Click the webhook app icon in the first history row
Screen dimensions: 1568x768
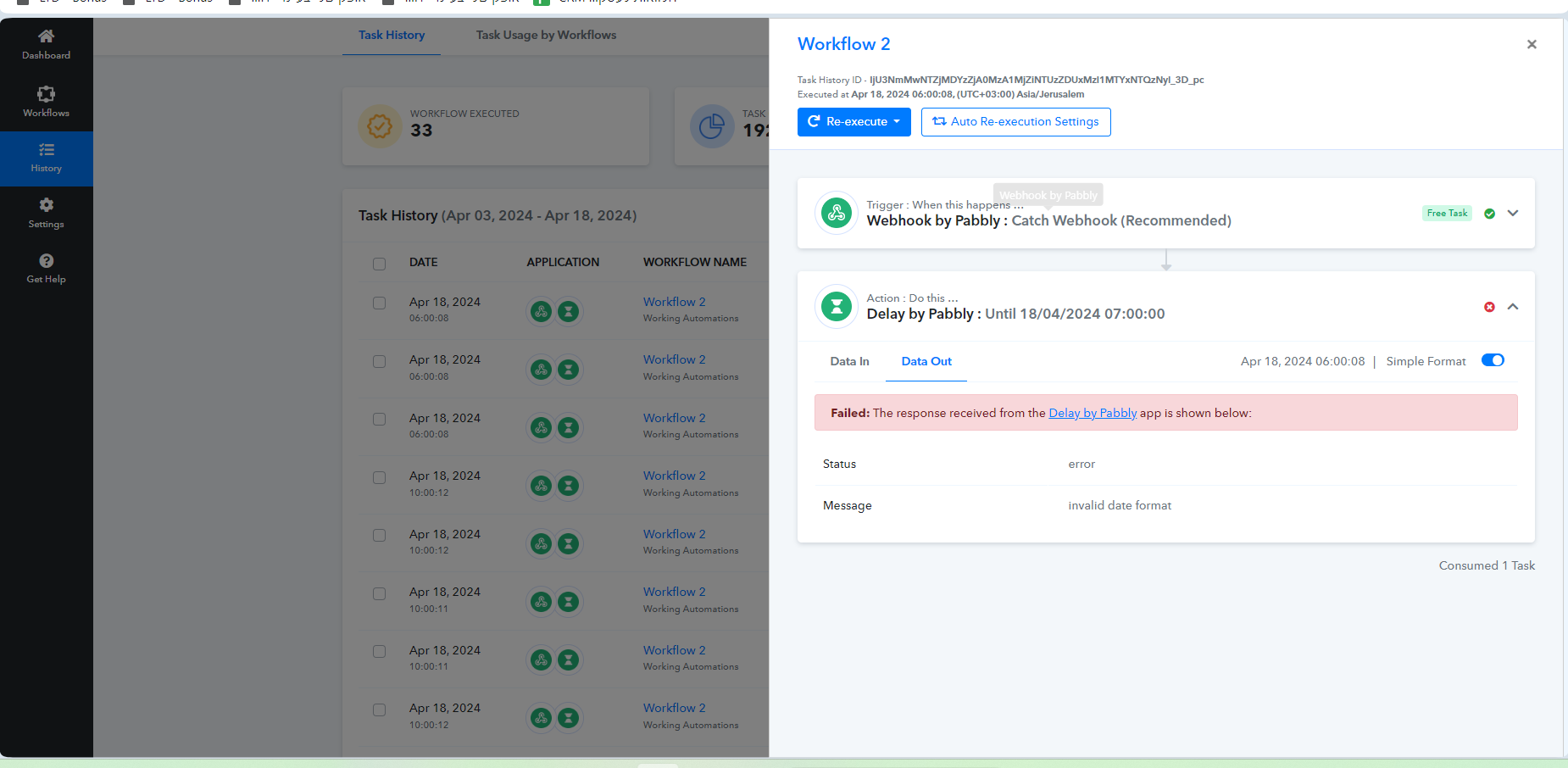(x=541, y=311)
